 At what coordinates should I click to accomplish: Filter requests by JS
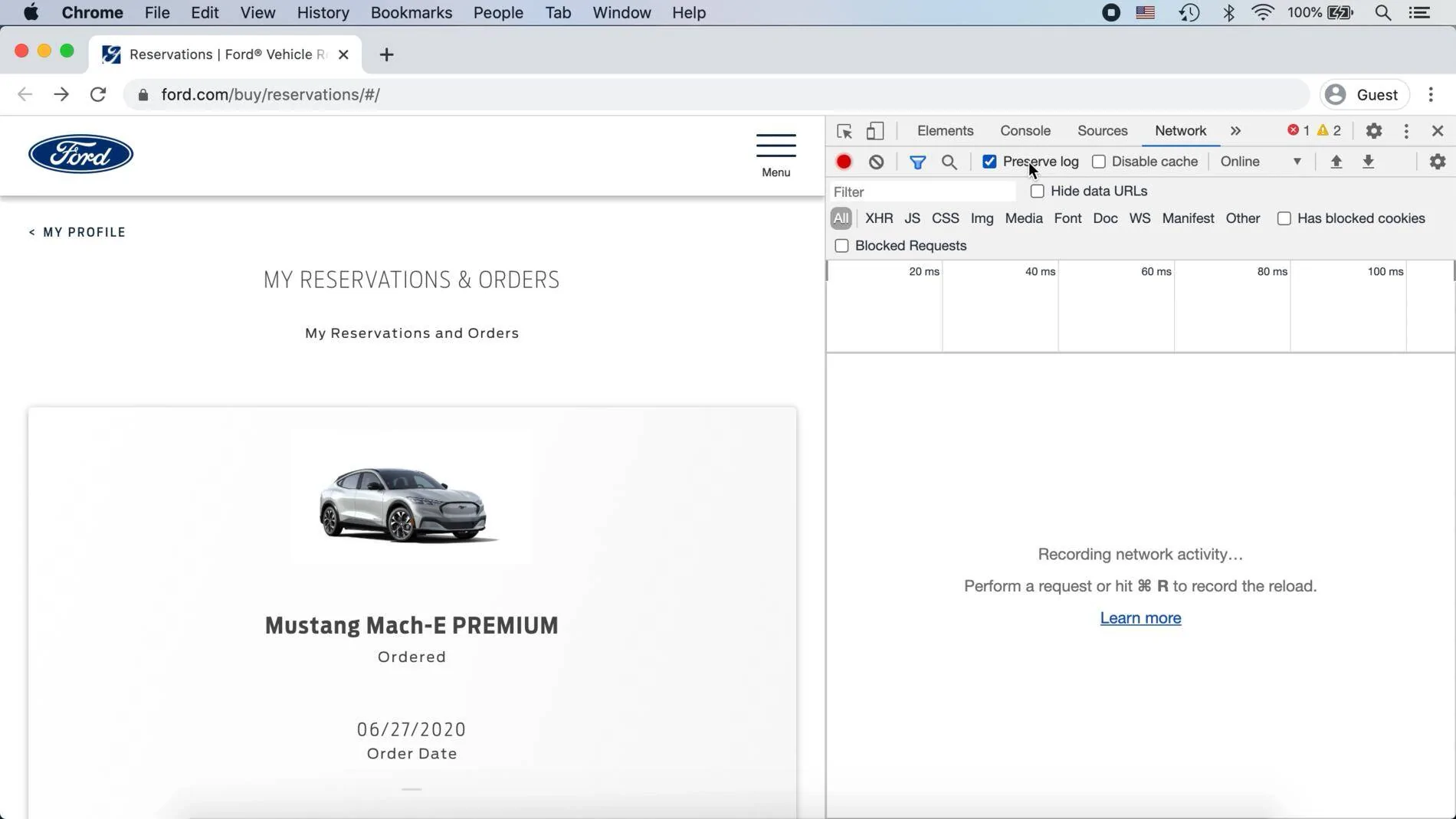(912, 218)
